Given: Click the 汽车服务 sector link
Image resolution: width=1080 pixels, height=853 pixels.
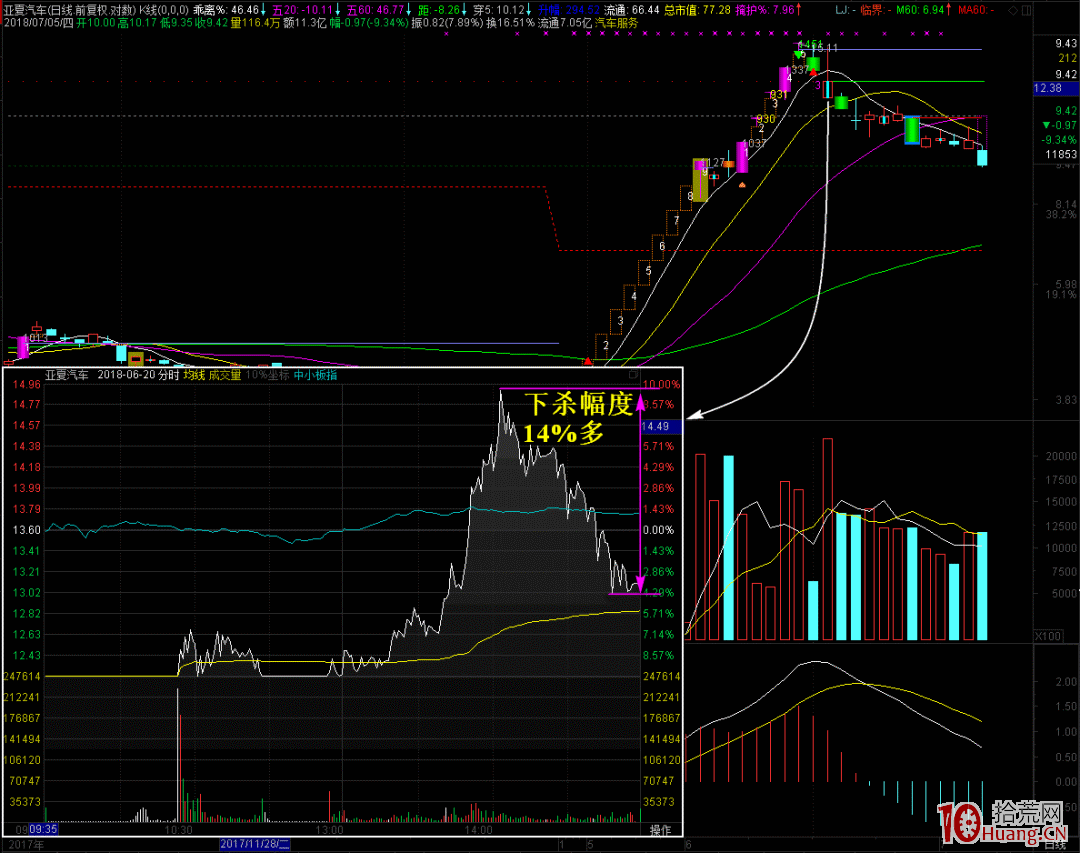Looking at the screenshot, I should click(x=617, y=22).
